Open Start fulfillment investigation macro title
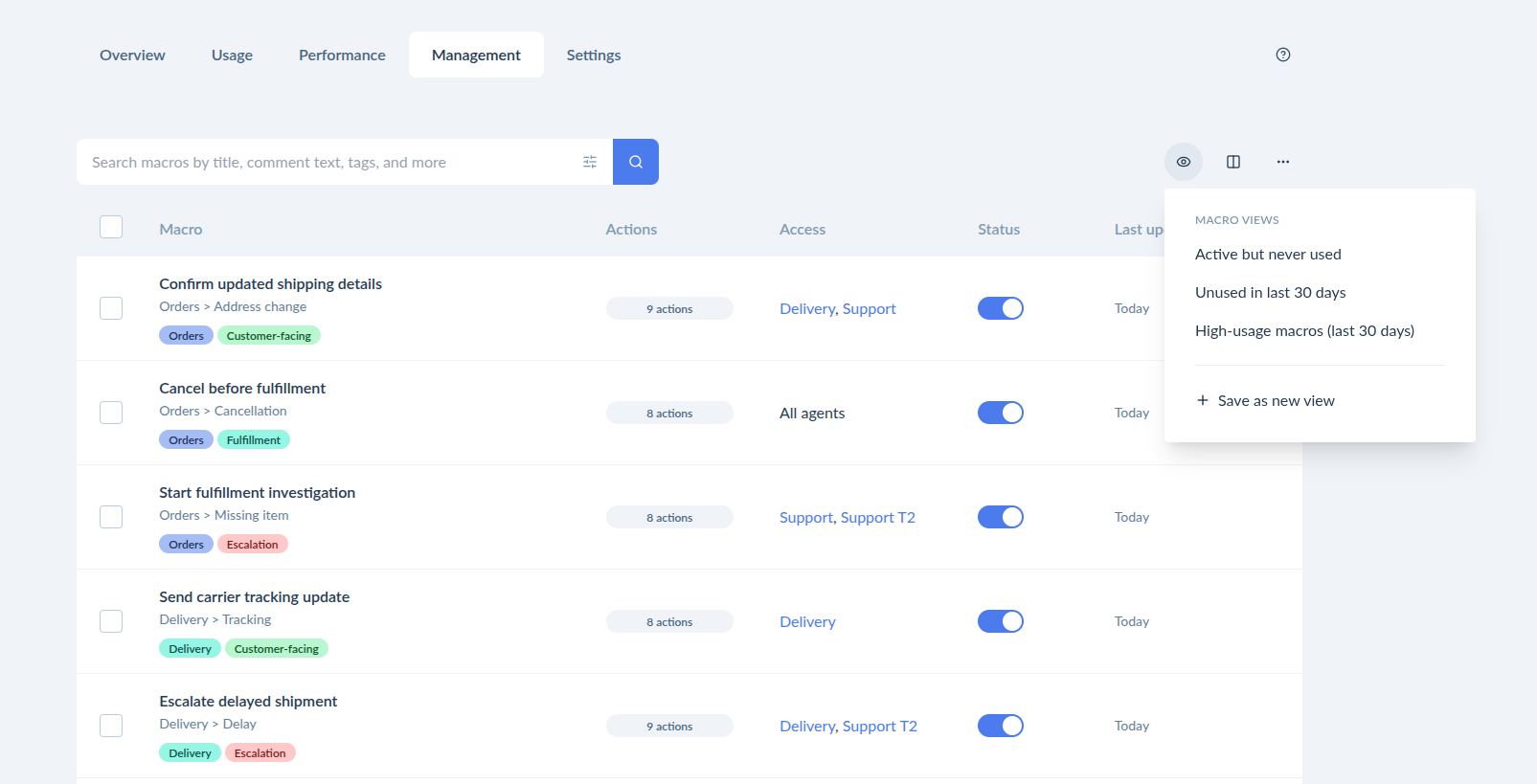This screenshot has height=784, width=1537. (x=257, y=493)
